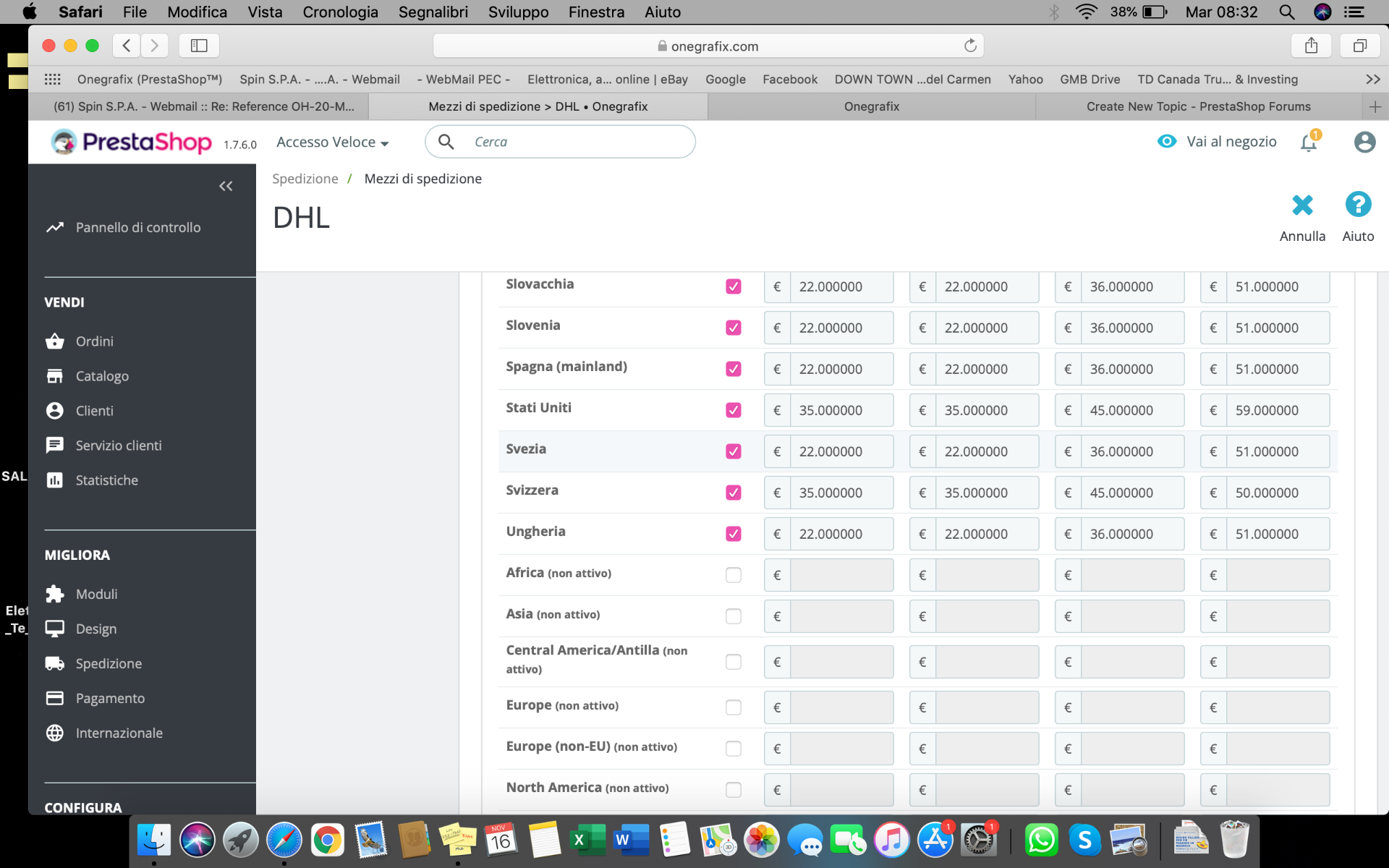Click the Spedizione breadcrumb link

[305, 179]
